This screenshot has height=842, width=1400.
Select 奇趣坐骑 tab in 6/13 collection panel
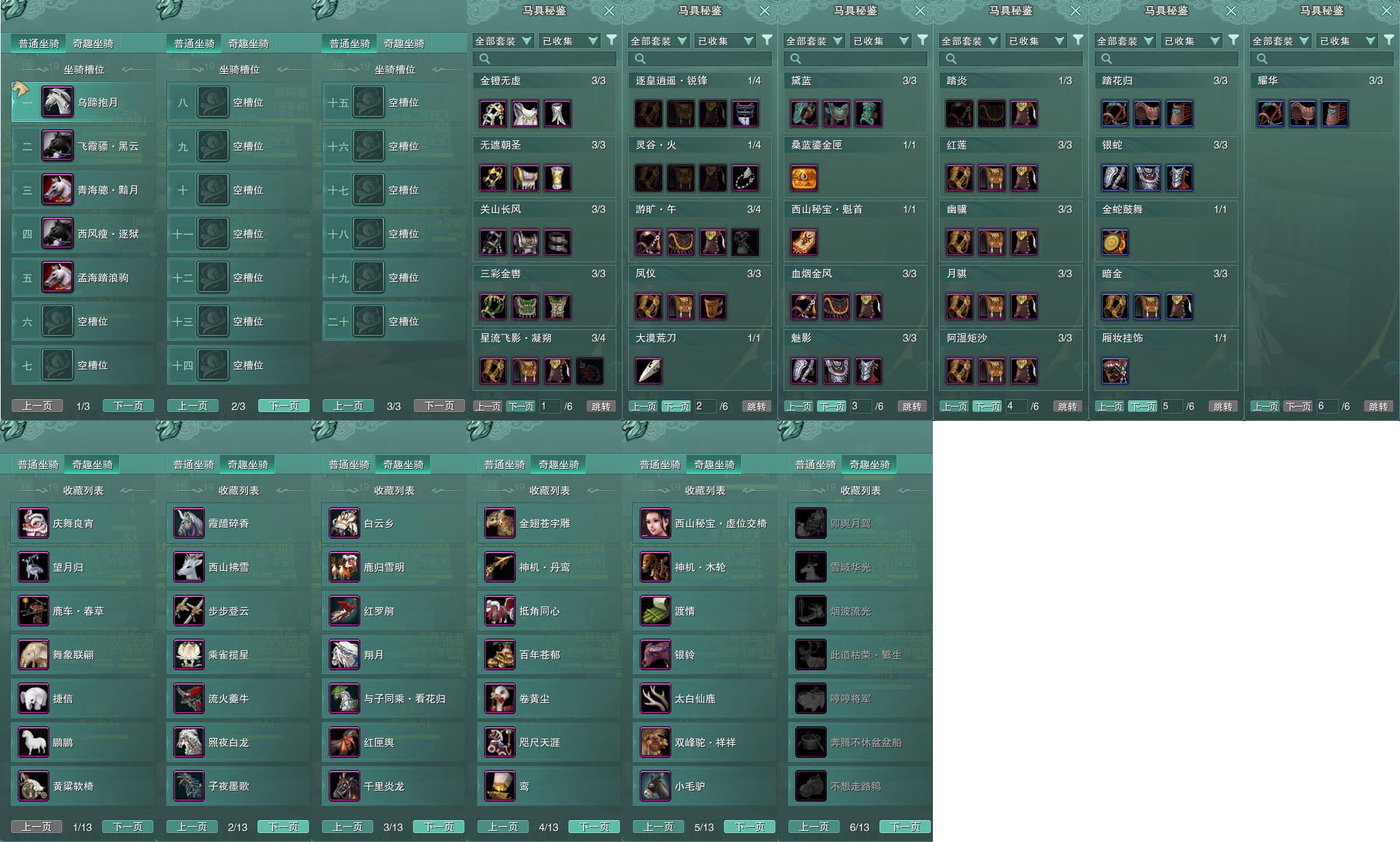pos(870,464)
